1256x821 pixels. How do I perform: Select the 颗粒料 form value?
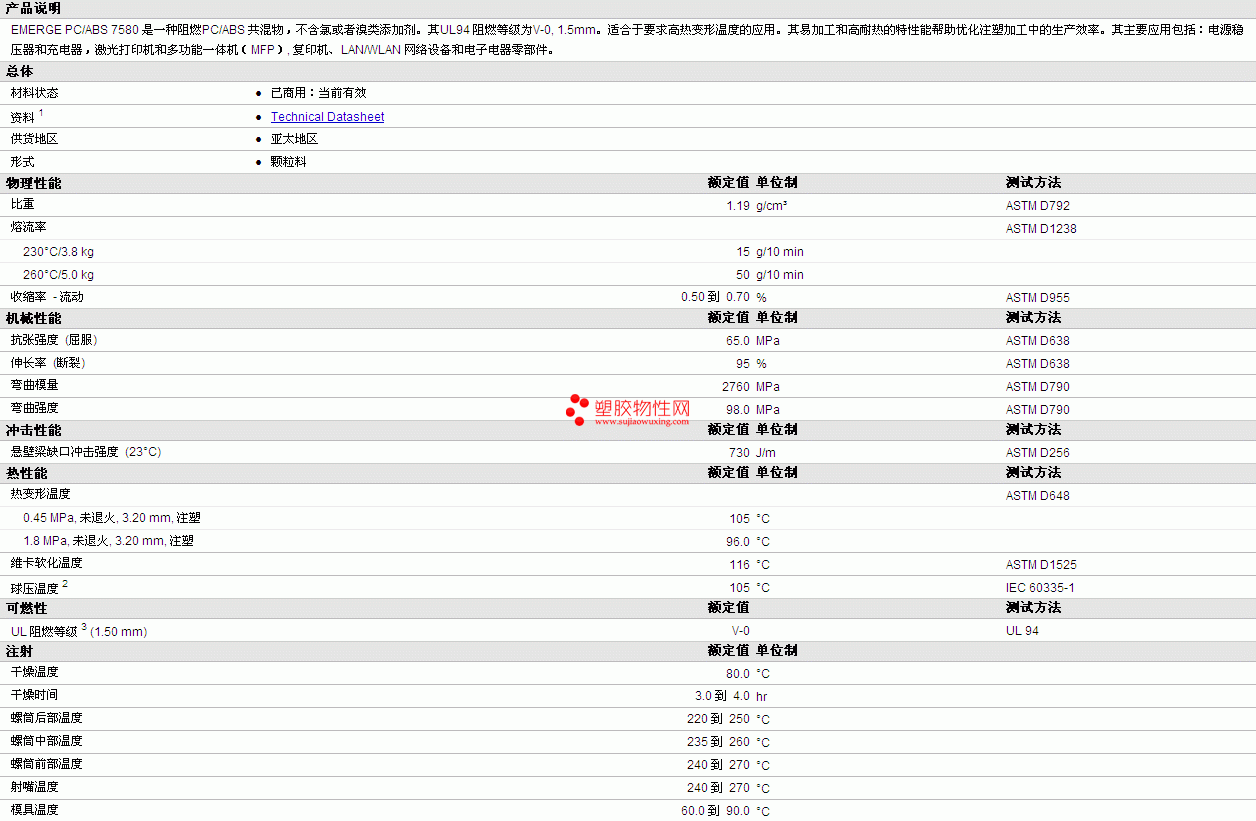point(288,162)
